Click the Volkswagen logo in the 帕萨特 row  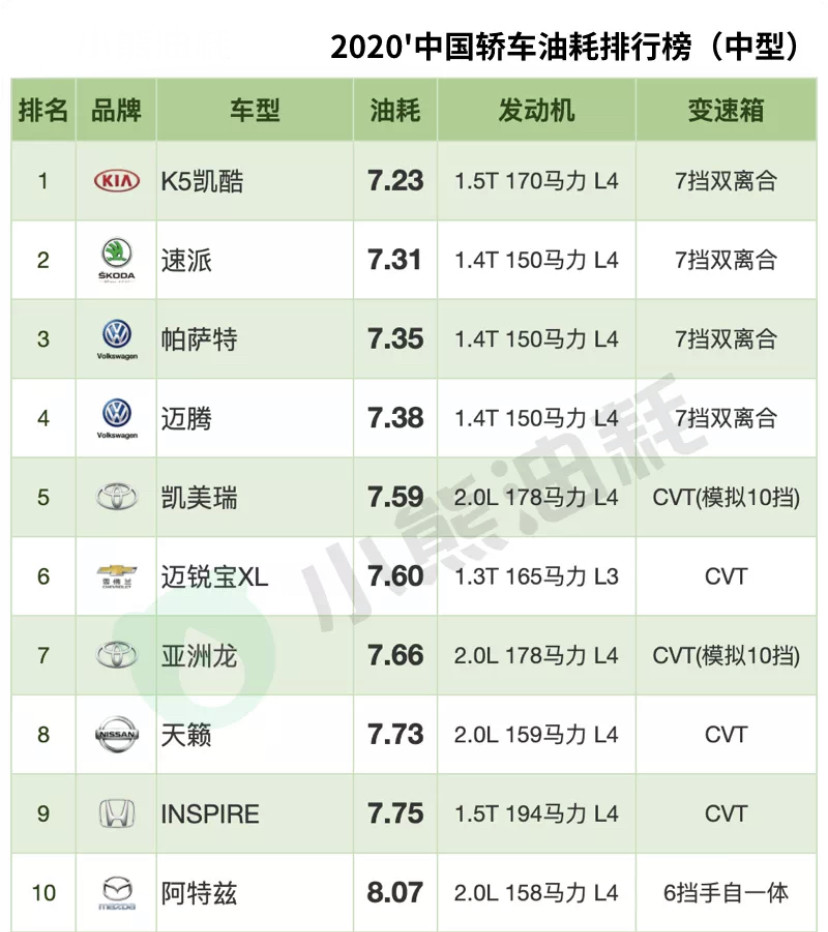(117, 339)
